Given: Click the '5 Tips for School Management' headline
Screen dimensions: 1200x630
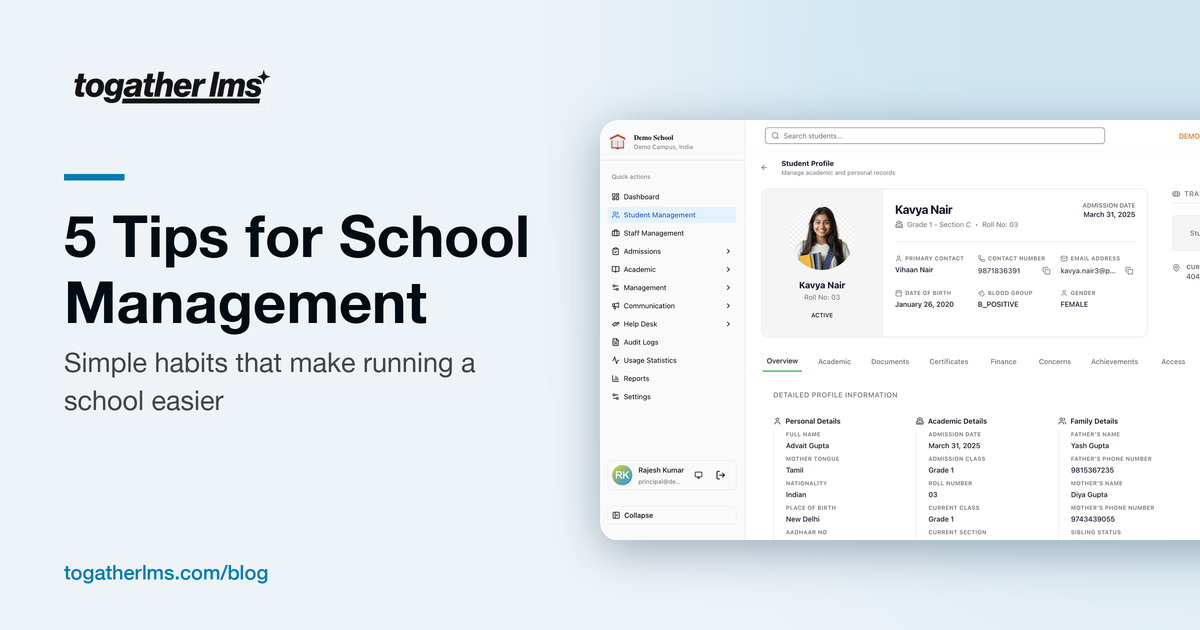Looking at the screenshot, I should tap(297, 271).
